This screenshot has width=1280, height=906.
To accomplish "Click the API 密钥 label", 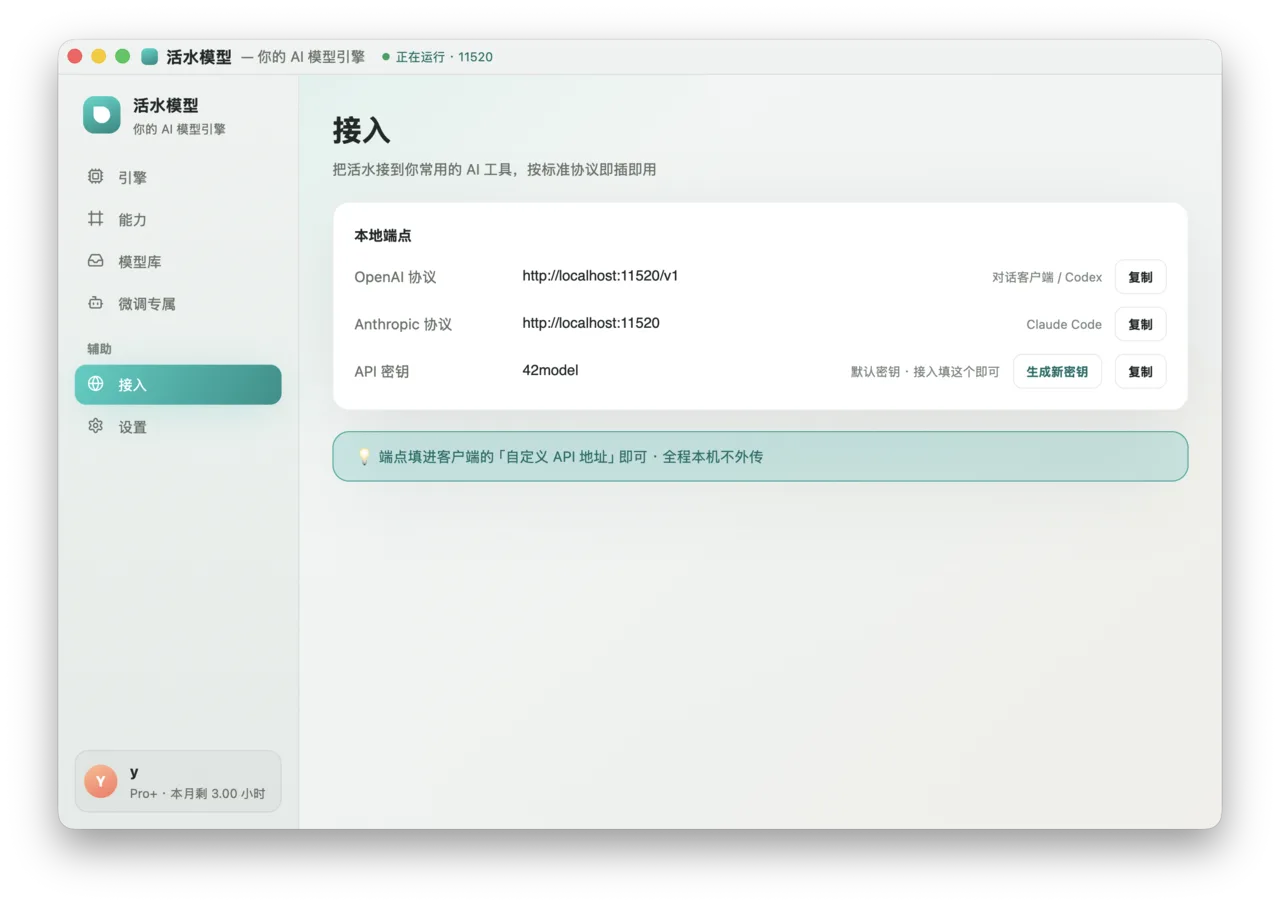I will click(x=381, y=371).
